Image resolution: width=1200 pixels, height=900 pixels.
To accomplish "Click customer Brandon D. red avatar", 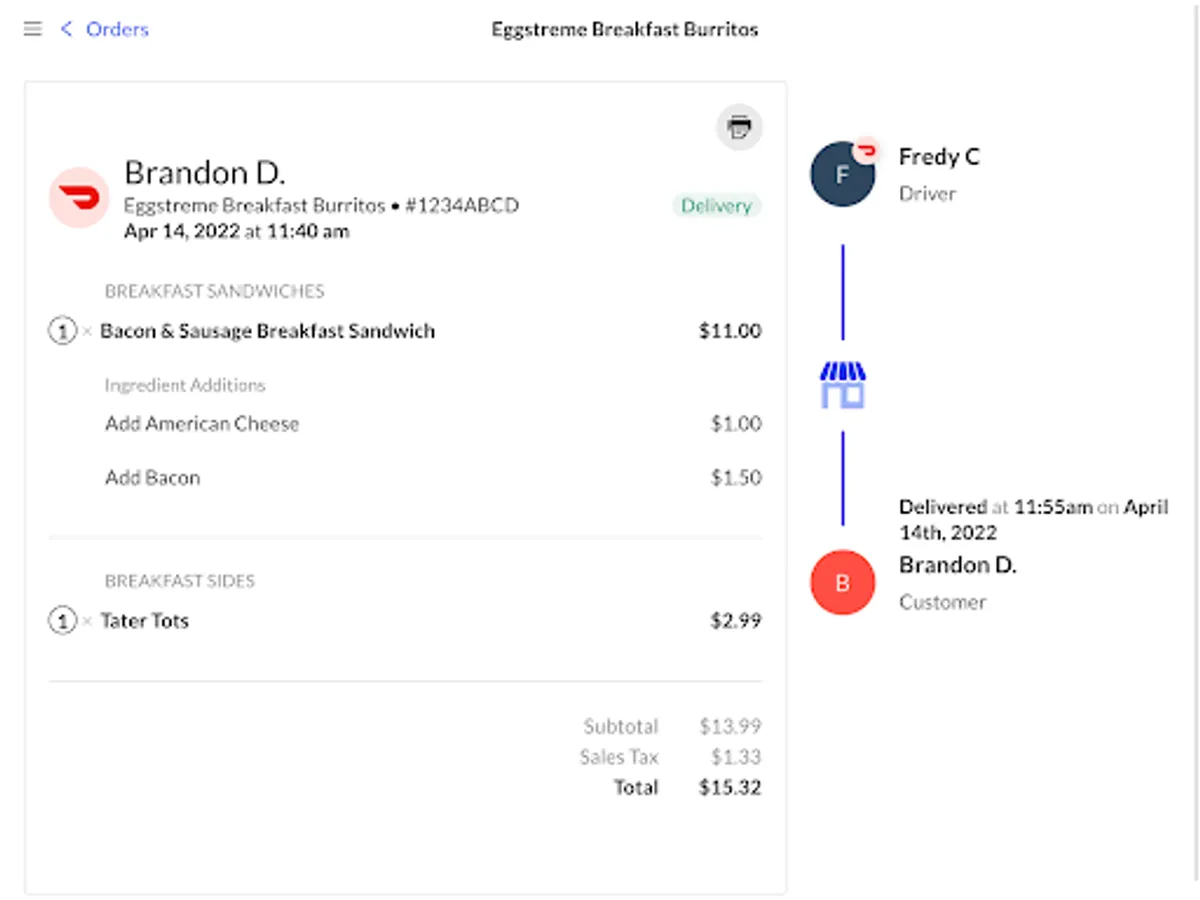I will click(x=842, y=582).
